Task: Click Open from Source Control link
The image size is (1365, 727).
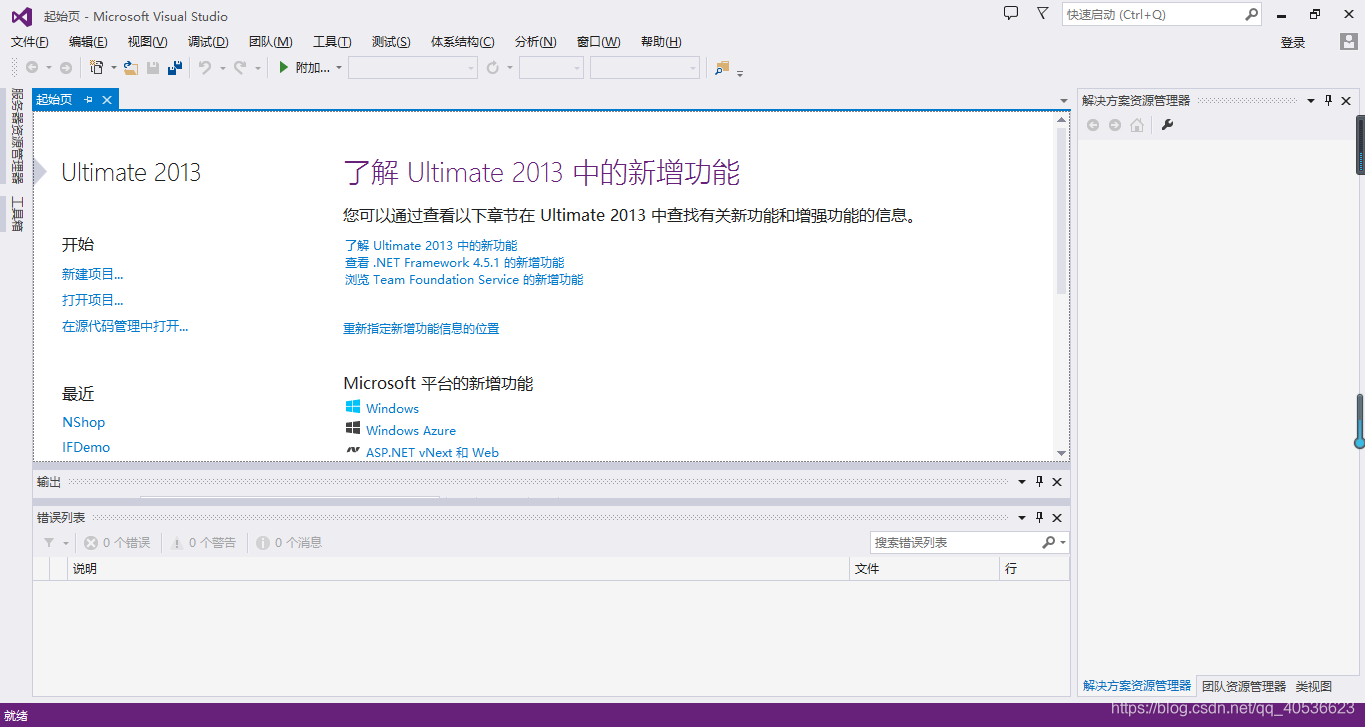Action: [125, 326]
